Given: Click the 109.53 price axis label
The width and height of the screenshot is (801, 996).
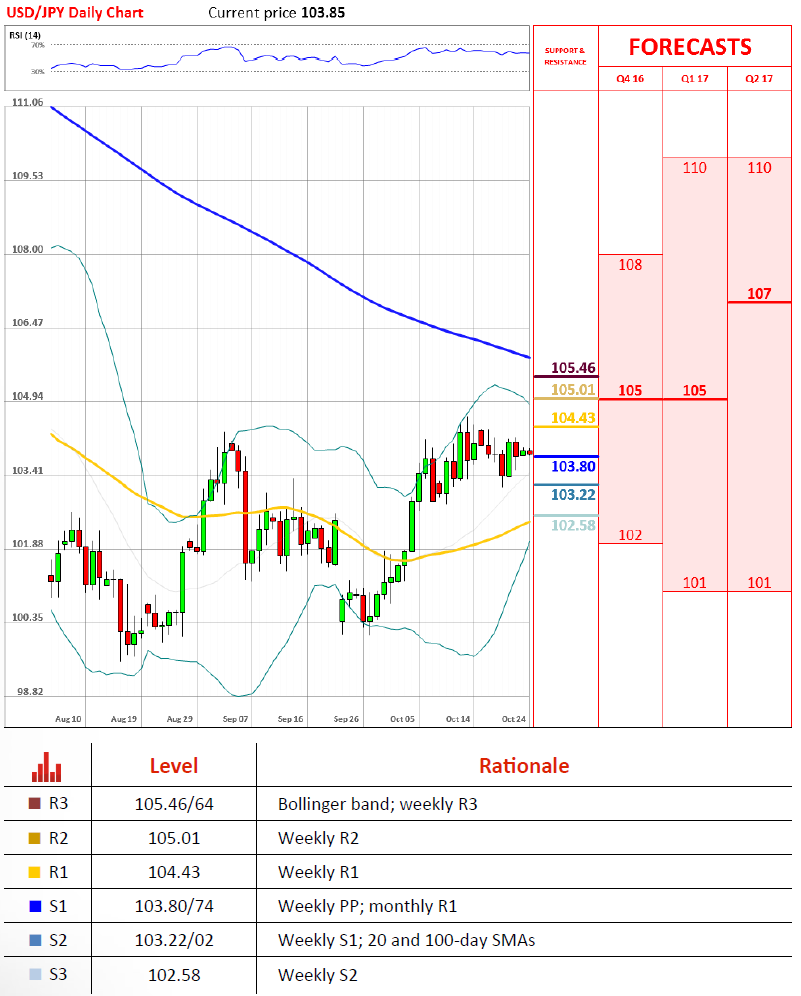Looking at the screenshot, I should [28, 175].
